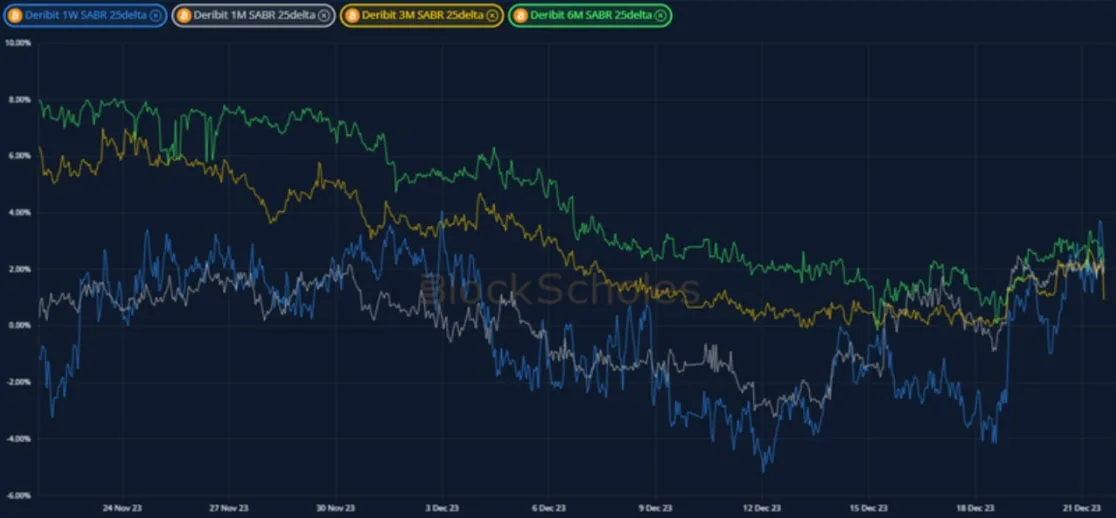Image resolution: width=1116 pixels, height=518 pixels.
Task: Select the Deribit 3M SABR 25delta label
Action: click(423, 15)
